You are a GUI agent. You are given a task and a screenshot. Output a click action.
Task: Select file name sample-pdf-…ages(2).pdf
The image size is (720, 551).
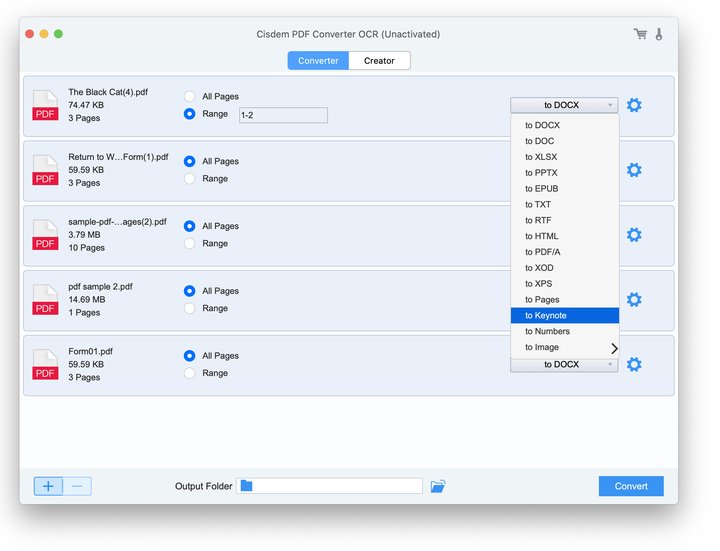(118, 222)
